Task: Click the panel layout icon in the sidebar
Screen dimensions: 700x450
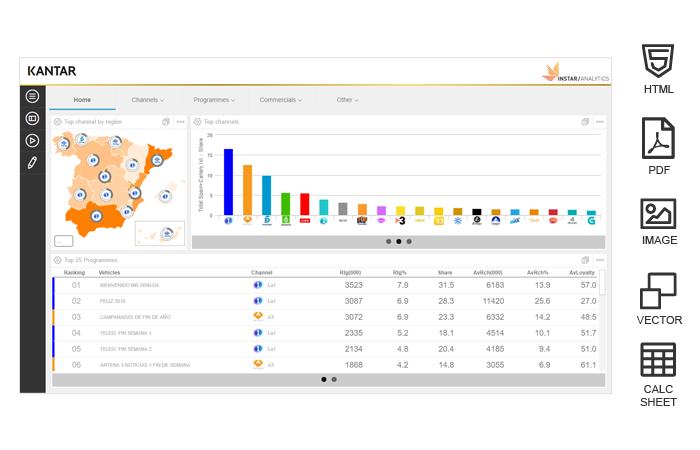Action: [32, 118]
